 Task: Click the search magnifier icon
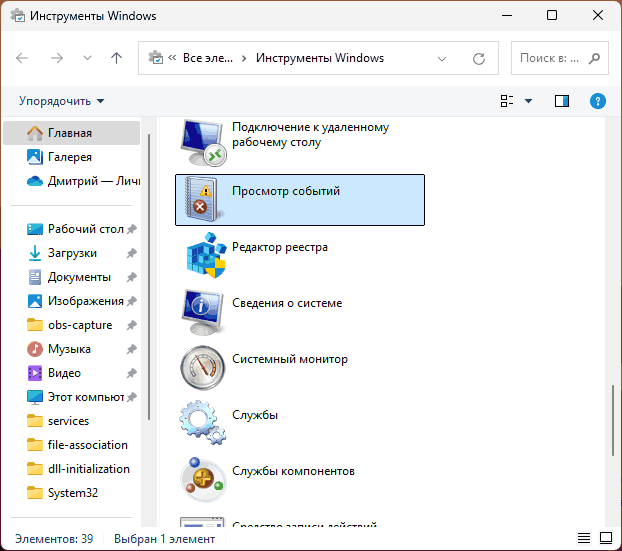pos(594,58)
